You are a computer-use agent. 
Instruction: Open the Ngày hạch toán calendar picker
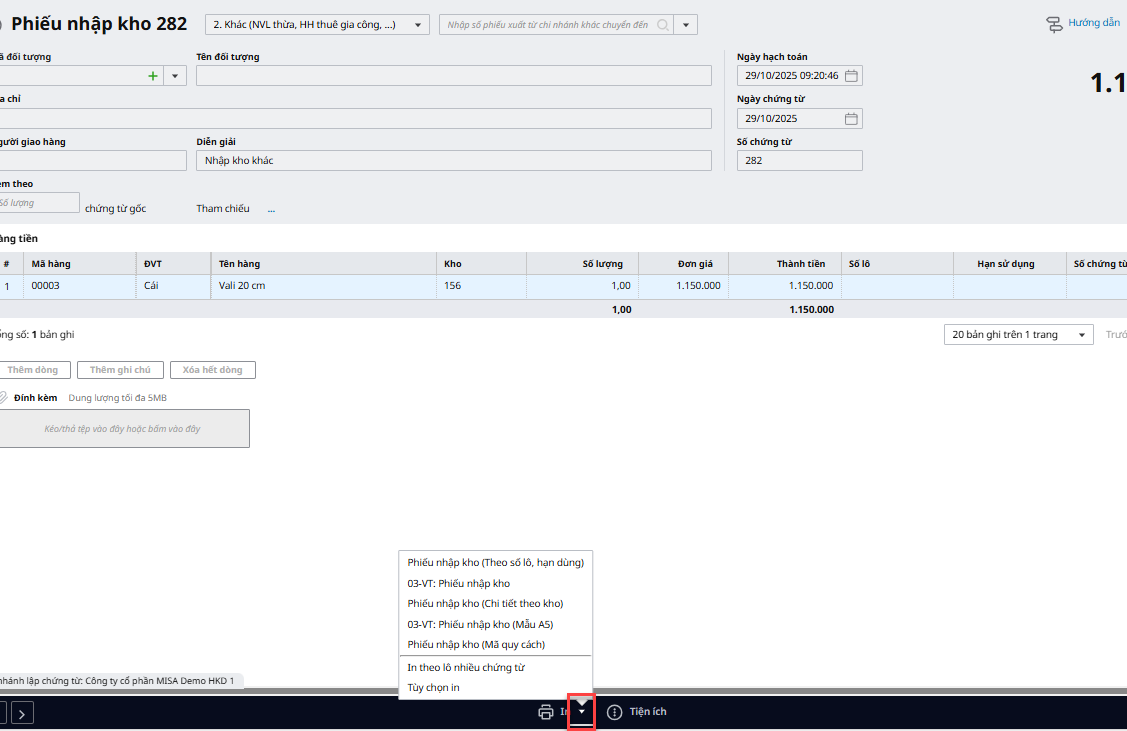click(851, 76)
